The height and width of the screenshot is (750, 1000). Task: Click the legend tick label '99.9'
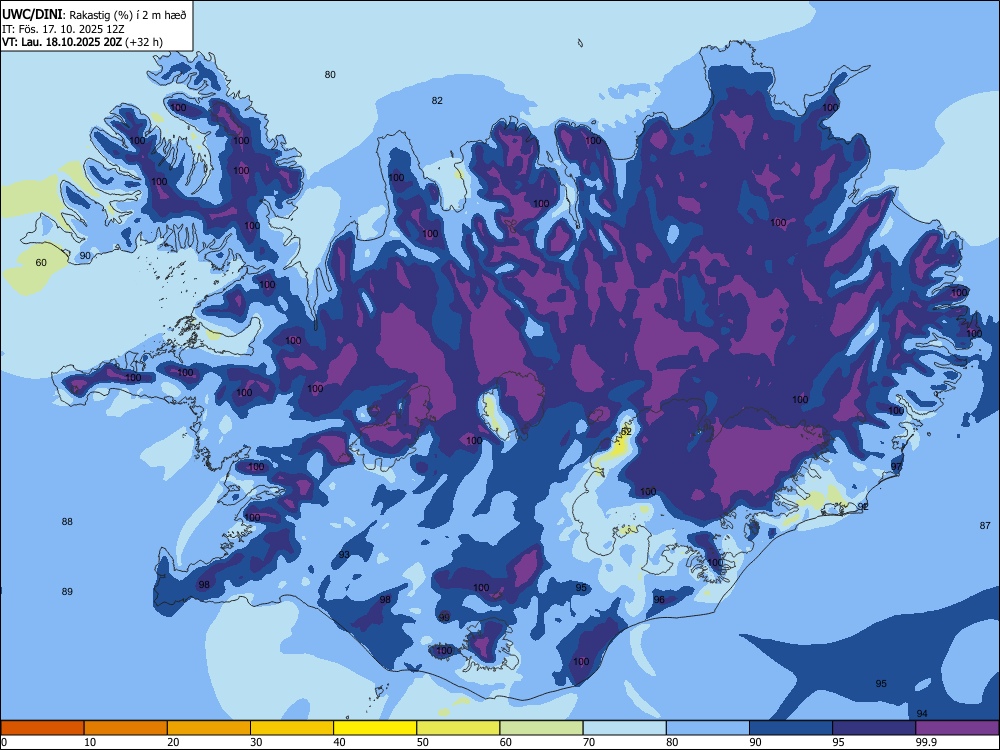[x=926, y=742]
